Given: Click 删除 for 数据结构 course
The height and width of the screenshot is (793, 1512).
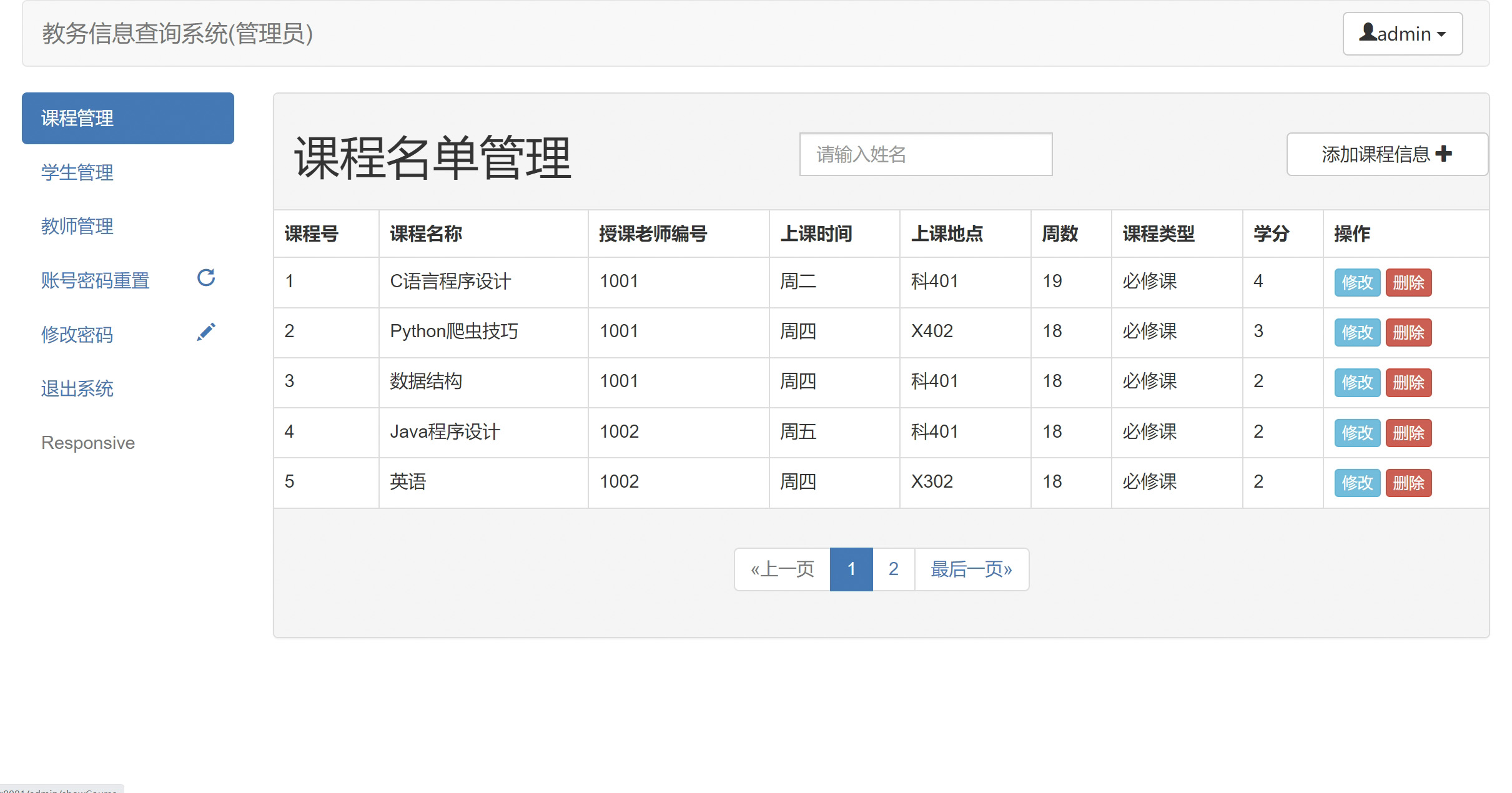Looking at the screenshot, I should coord(1408,382).
